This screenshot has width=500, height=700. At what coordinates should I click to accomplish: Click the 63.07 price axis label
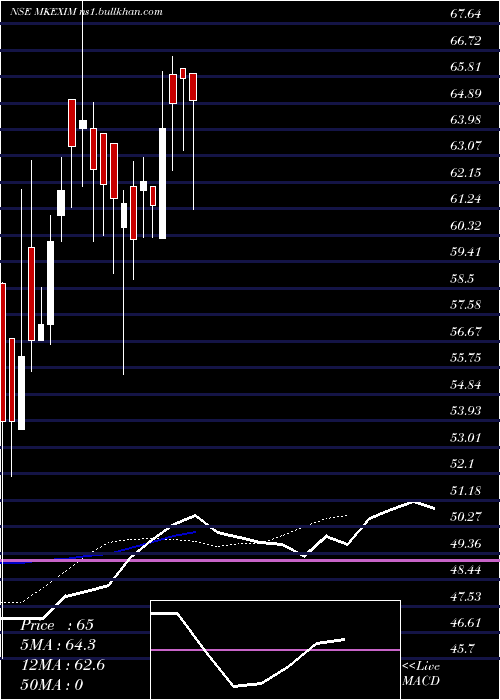466,146
